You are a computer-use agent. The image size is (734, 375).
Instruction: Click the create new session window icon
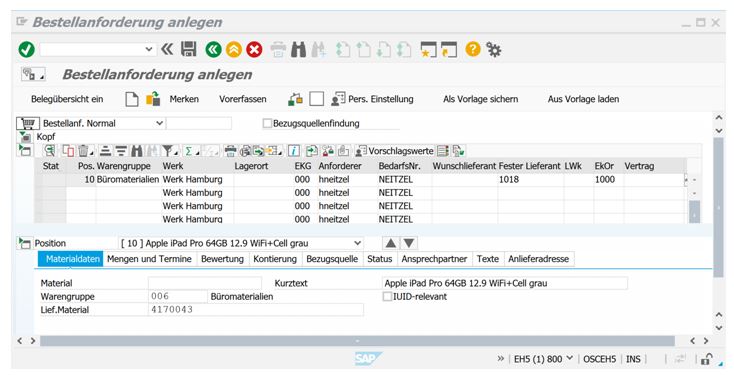point(428,49)
